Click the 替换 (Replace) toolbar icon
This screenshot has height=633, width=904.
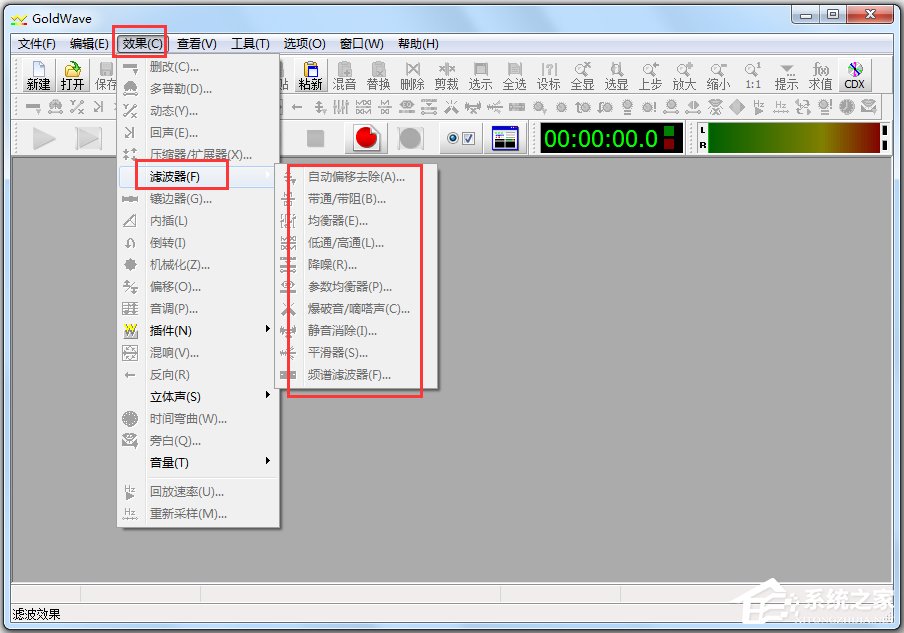coord(379,76)
